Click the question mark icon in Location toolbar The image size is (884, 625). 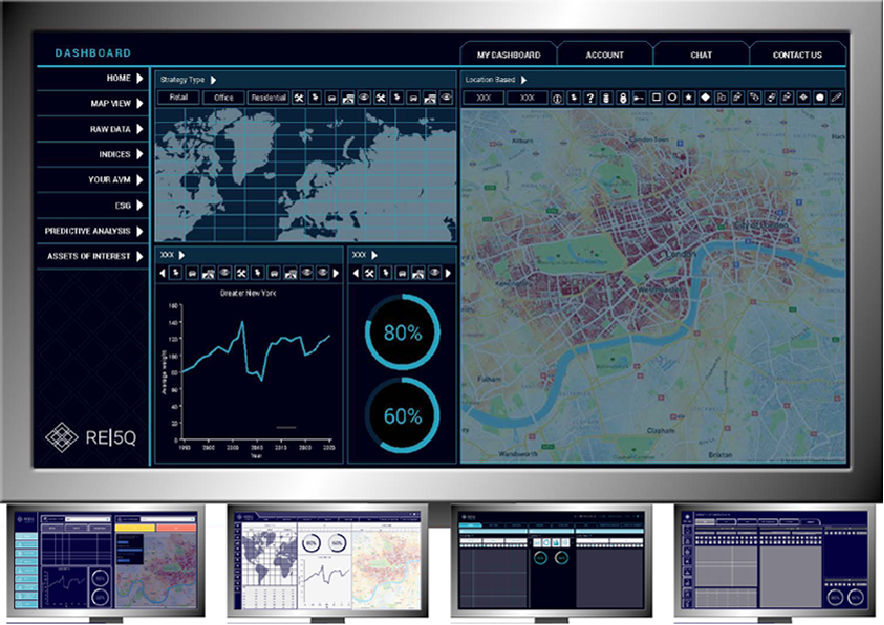click(590, 98)
